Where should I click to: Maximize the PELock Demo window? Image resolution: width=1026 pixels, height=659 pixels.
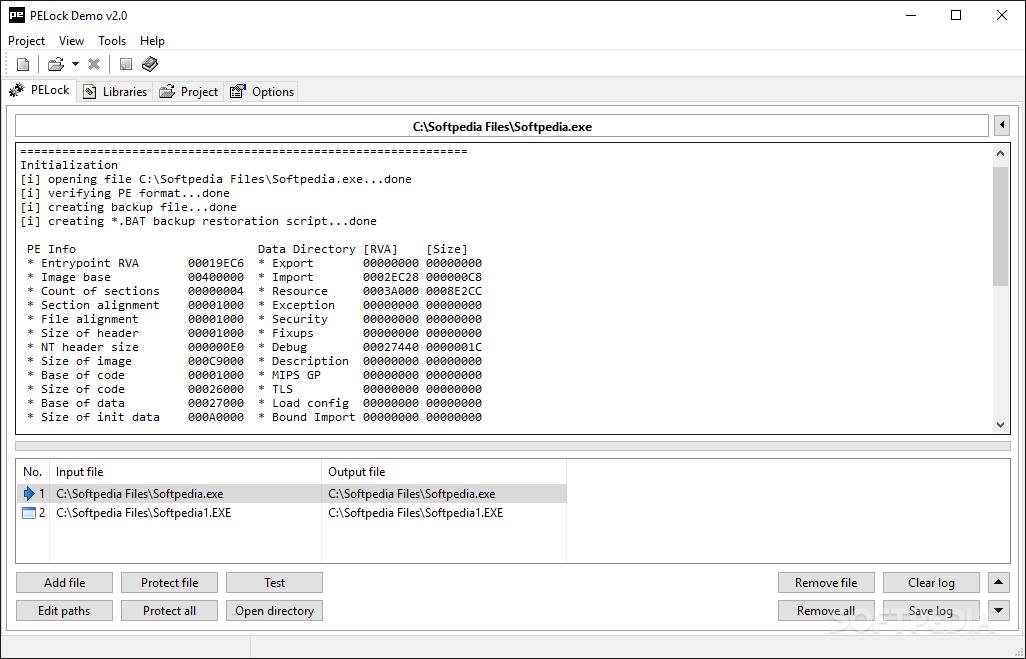(x=956, y=15)
